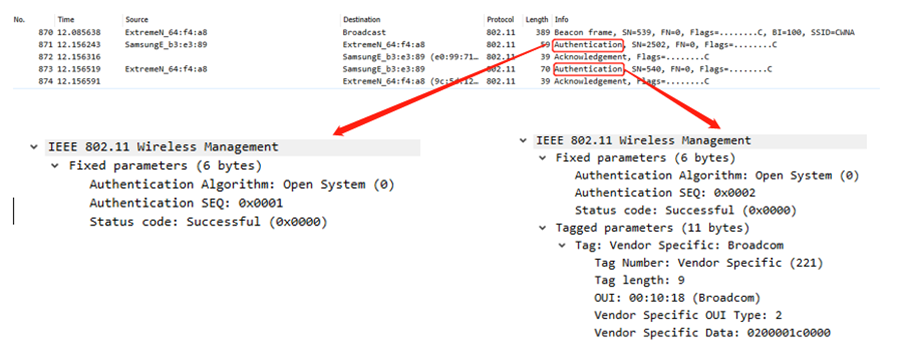The image size is (900, 360).
Task: Sort by the Info column header
Action: click(561, 20)
